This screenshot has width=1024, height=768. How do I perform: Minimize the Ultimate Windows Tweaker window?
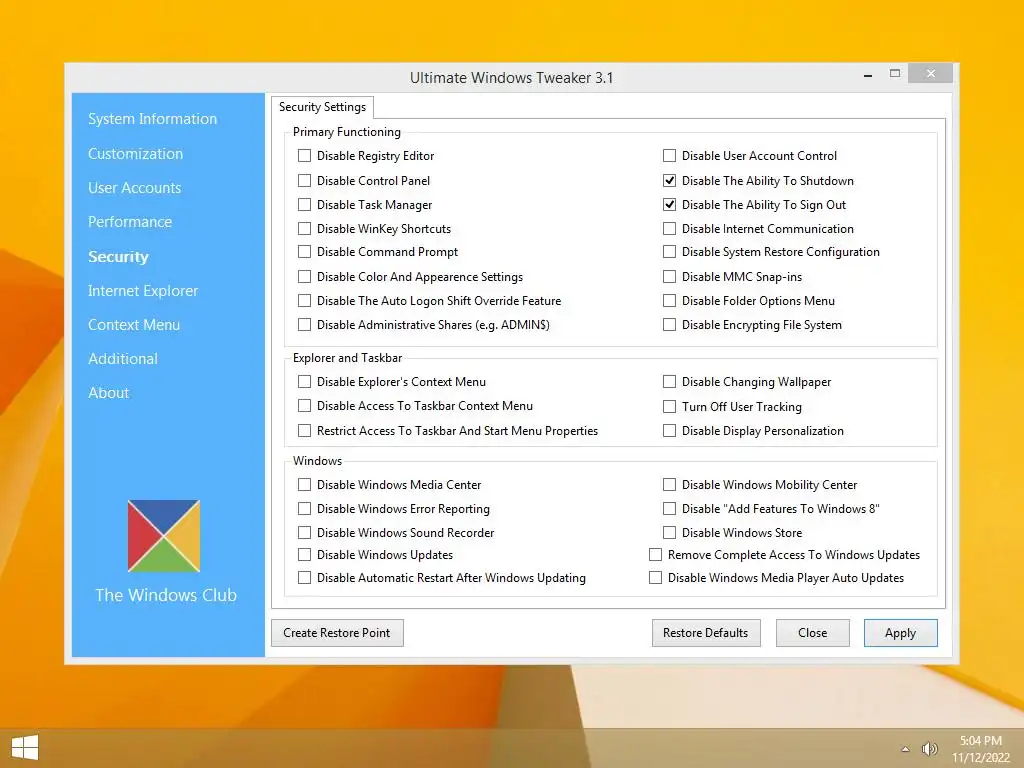(868, 76)
